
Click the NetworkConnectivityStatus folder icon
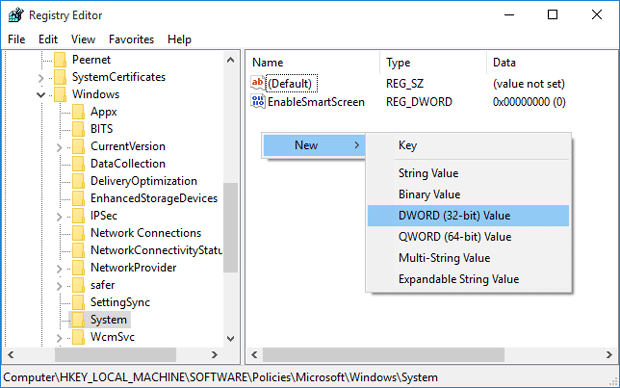[x=78, y=250]
